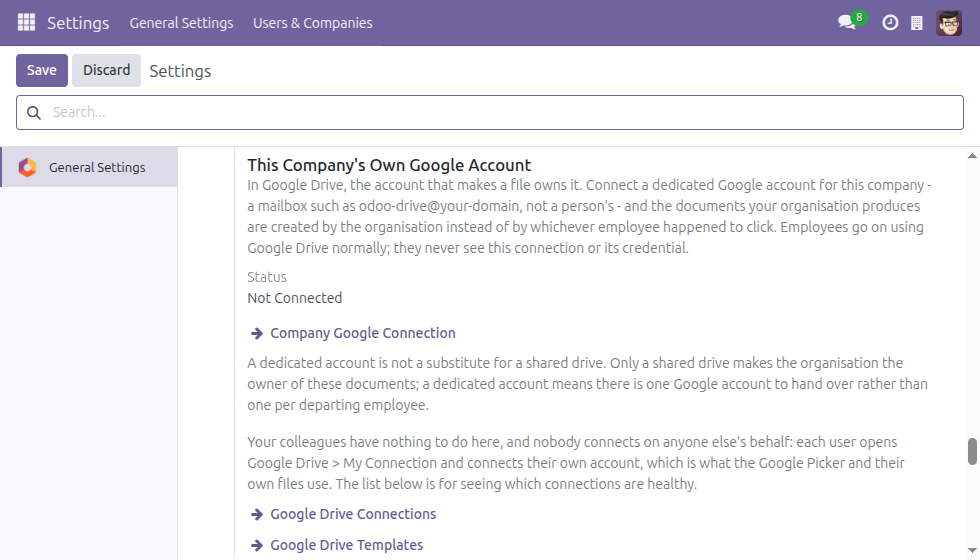Click the 'Not Connected' status value

[294, 298]
